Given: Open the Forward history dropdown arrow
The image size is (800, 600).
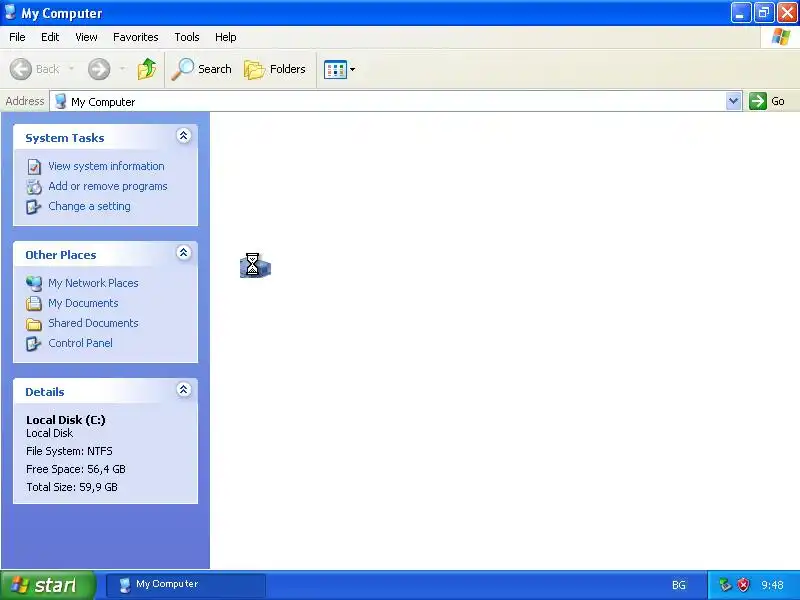Looking at the screenshot, I should point(122,68).
